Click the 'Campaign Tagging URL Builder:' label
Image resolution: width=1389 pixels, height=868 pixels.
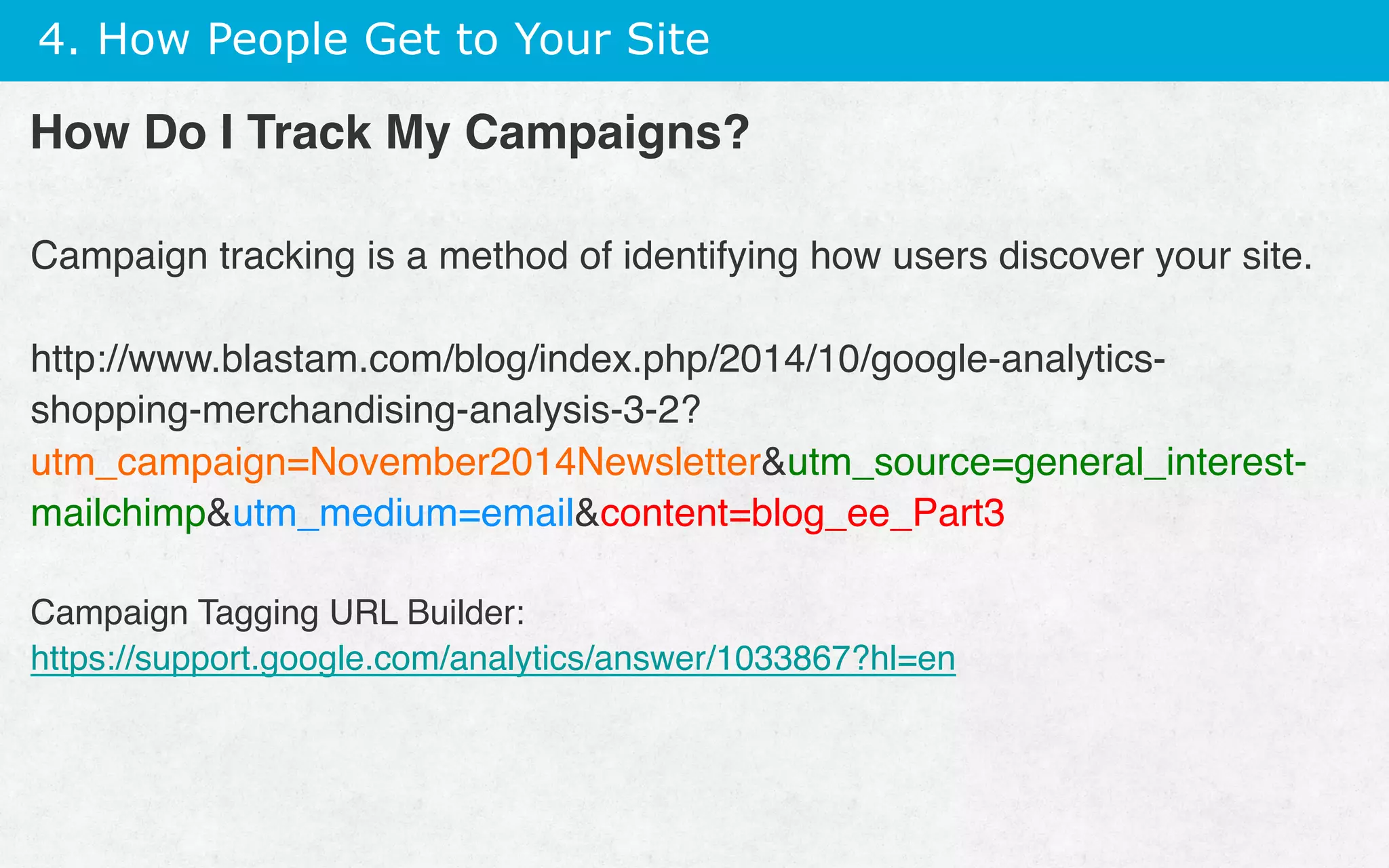click(277, 614)
